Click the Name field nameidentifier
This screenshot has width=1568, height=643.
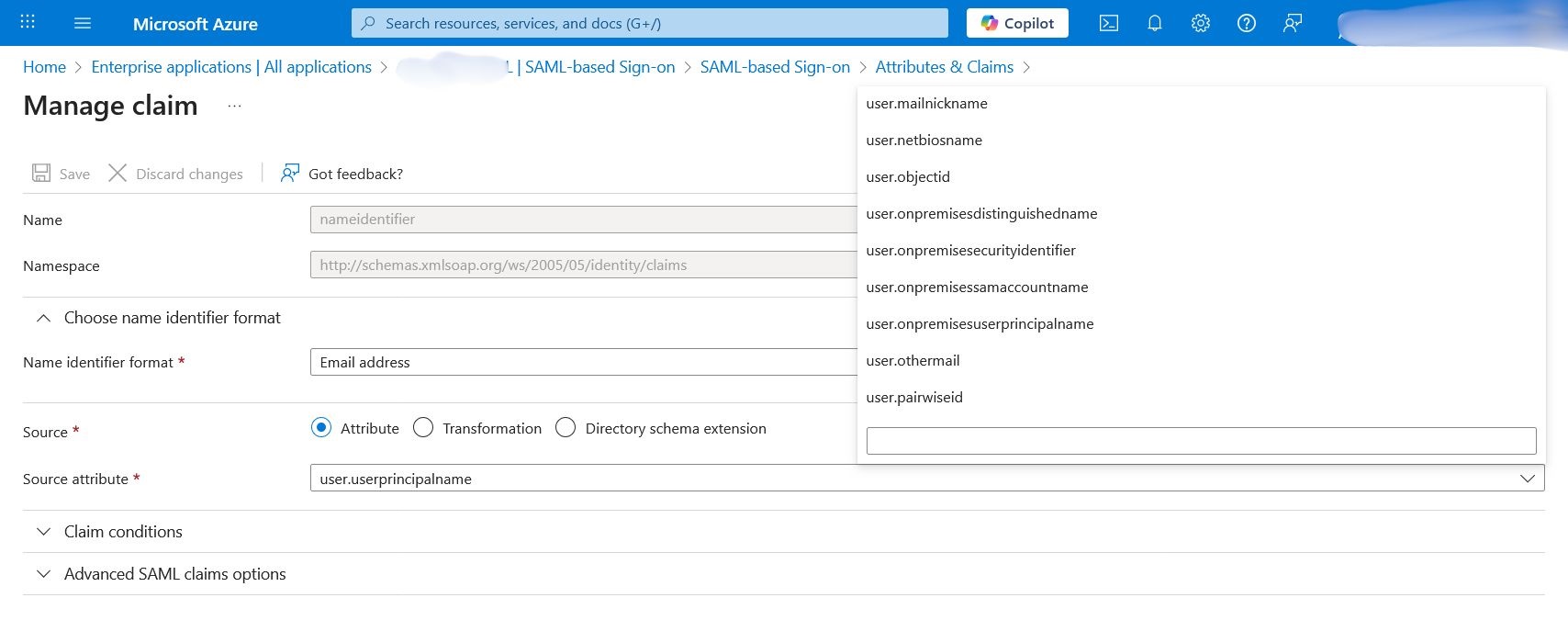pos(584,220)
